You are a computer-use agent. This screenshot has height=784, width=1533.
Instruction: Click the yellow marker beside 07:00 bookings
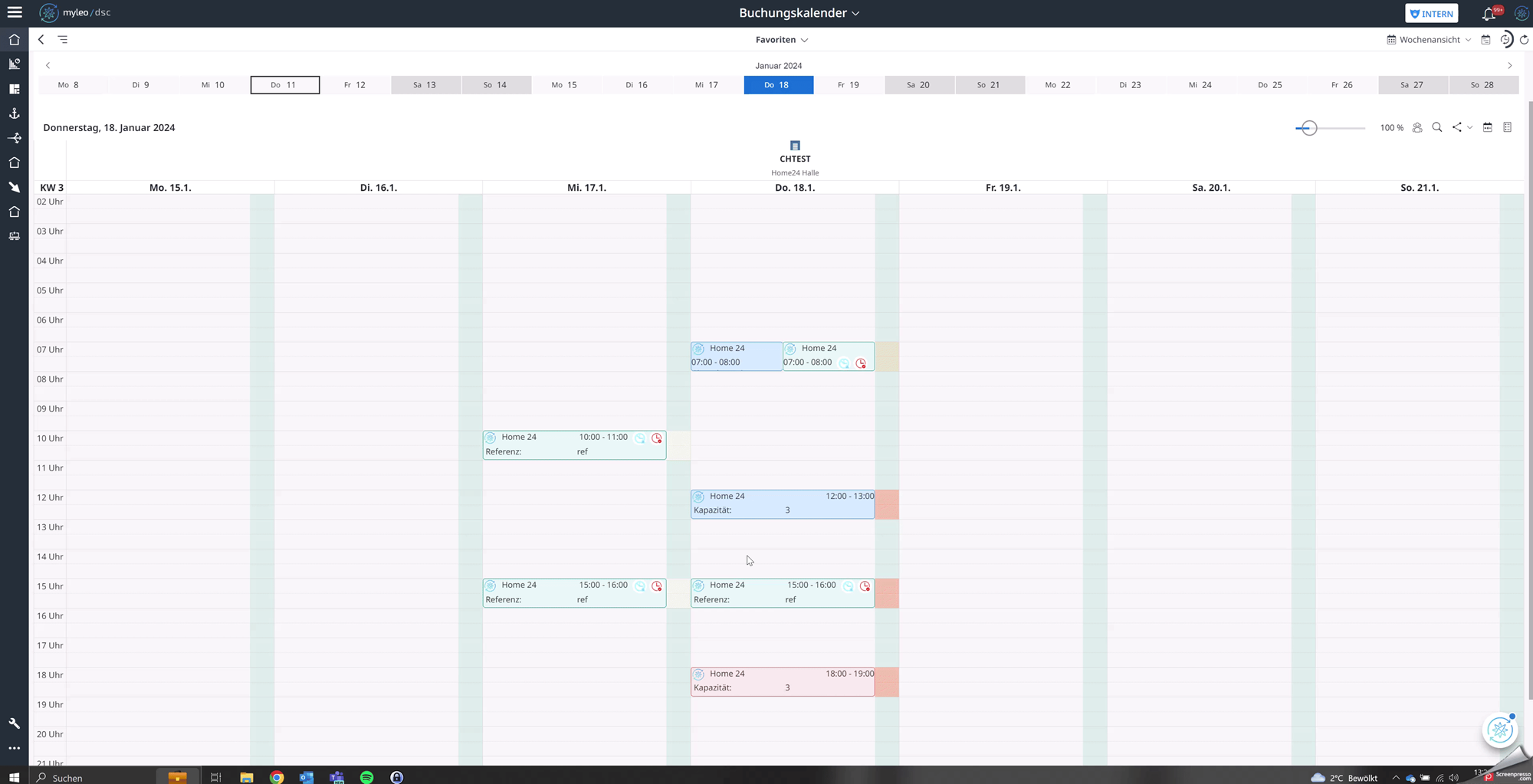pyautogui.click(x=887, y=356)
